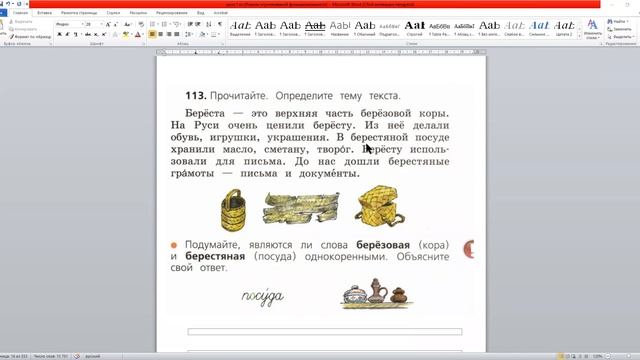The height and width of the screenshot is (360, 640).
Task: Redo the last action
Action: (x=19, y=4)
